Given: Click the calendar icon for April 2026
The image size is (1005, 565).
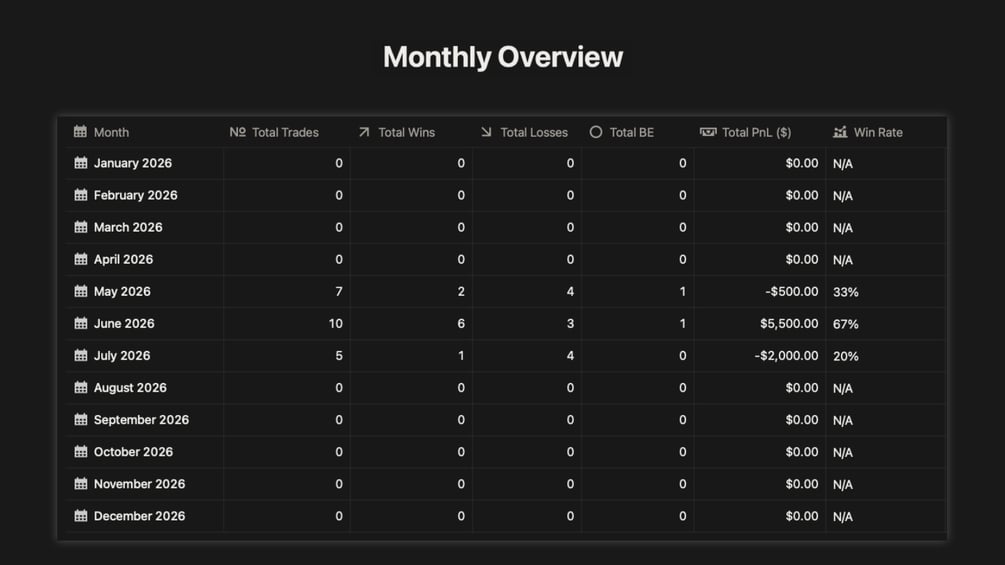Looking at the screenshot, I should (81, 259).
